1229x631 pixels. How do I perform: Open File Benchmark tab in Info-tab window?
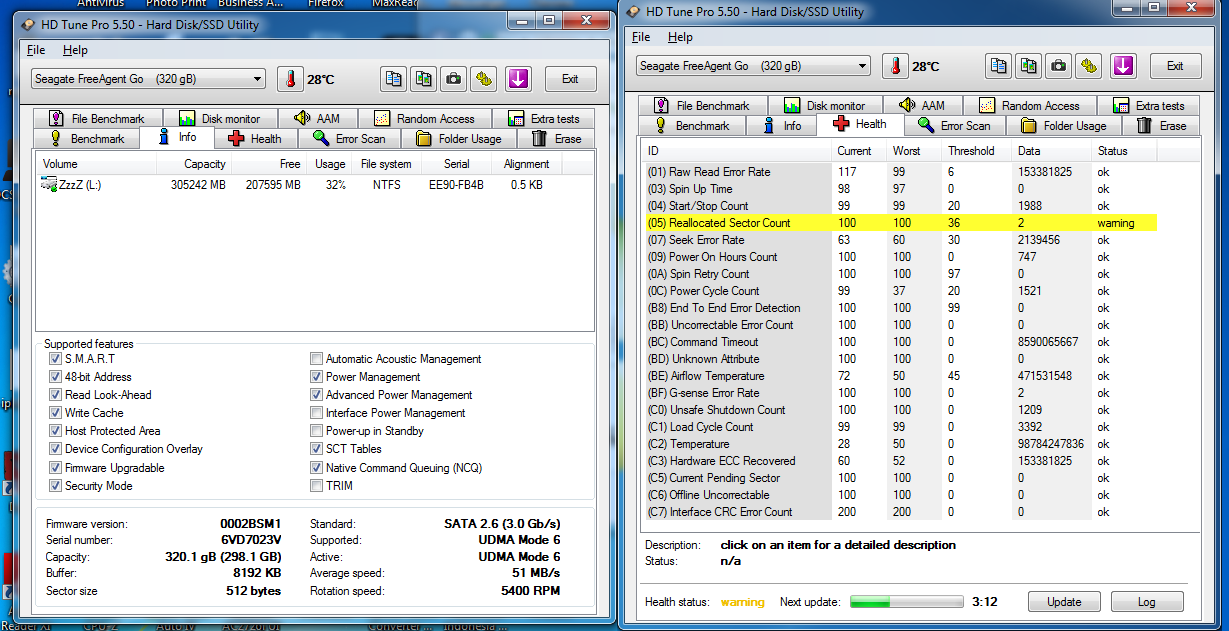97,118
